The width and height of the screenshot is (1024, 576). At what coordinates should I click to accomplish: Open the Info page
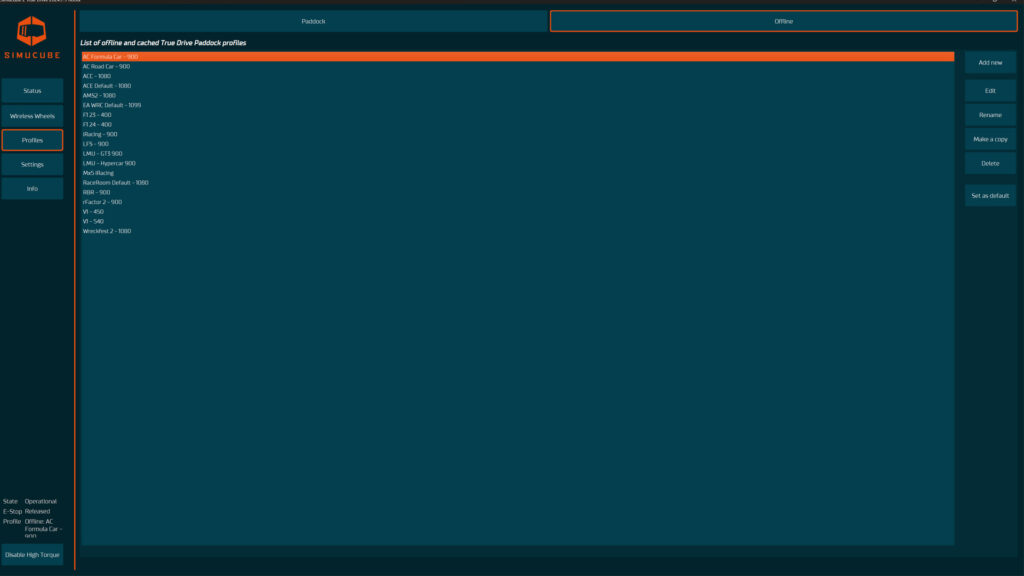click(x=32, y=188)
